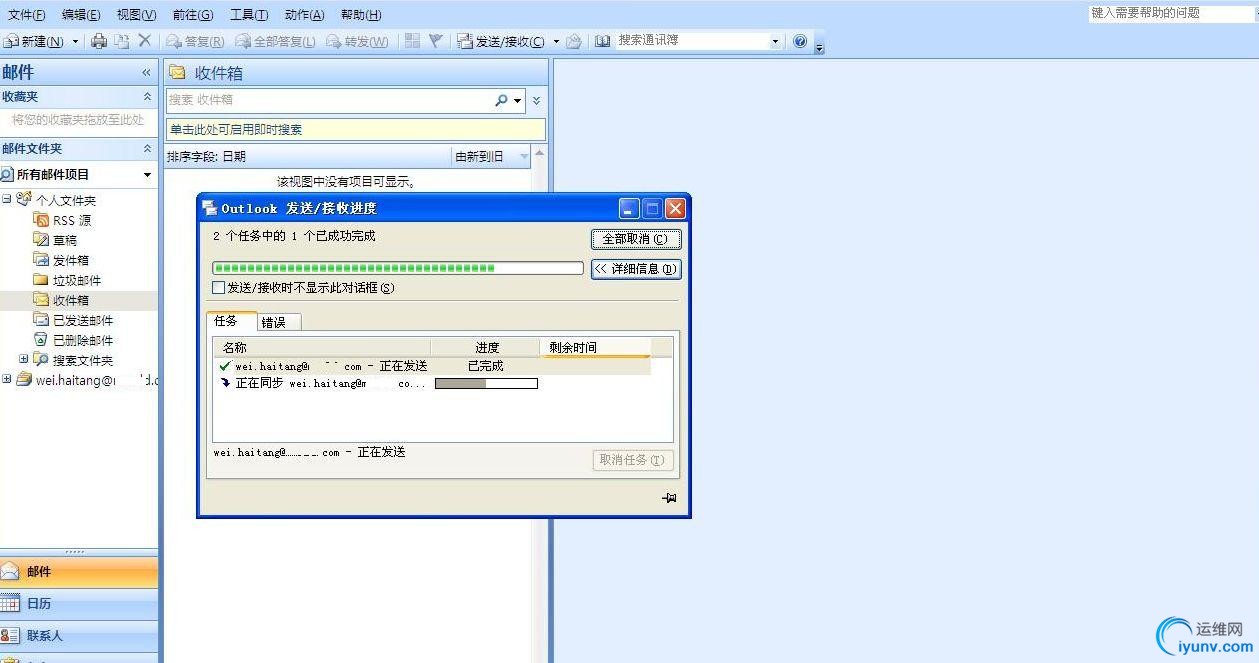Viewport: 1259px width, 663px height.
Task: Collapse the 邮件文件夹 section
Action: [x=148, y=148]
